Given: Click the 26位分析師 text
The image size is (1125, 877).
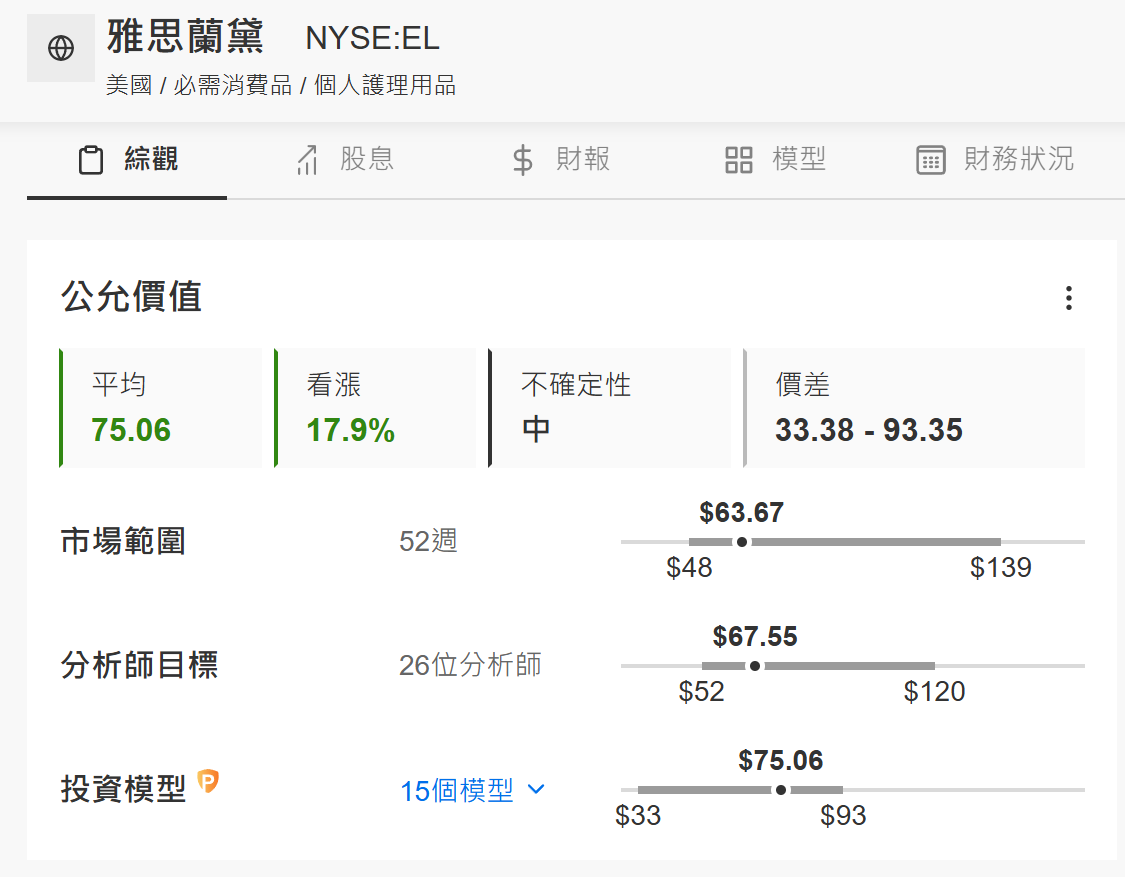Looking at the screenshot, I should [x=470, y=665].
